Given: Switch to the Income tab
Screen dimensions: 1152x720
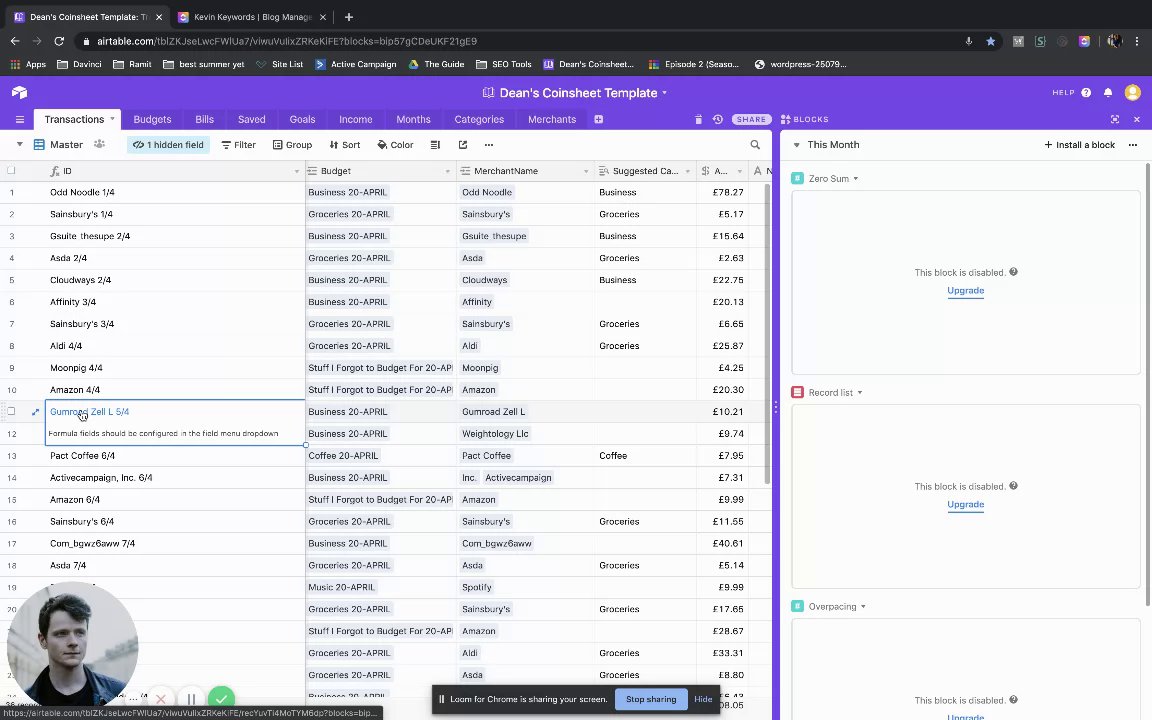Looking at the screenshot, I should (x=356, y=119).
